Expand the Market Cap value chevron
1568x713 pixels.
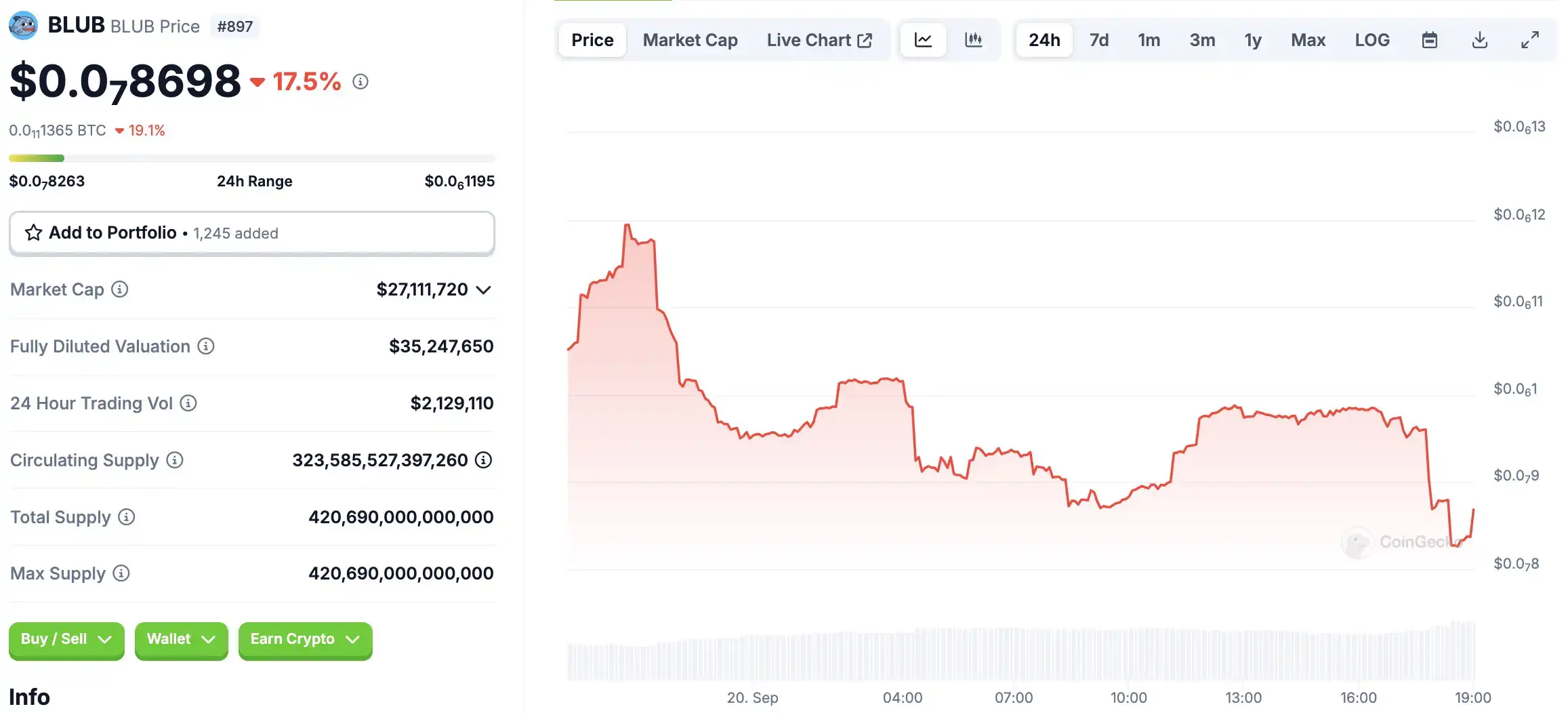point(483,290)
